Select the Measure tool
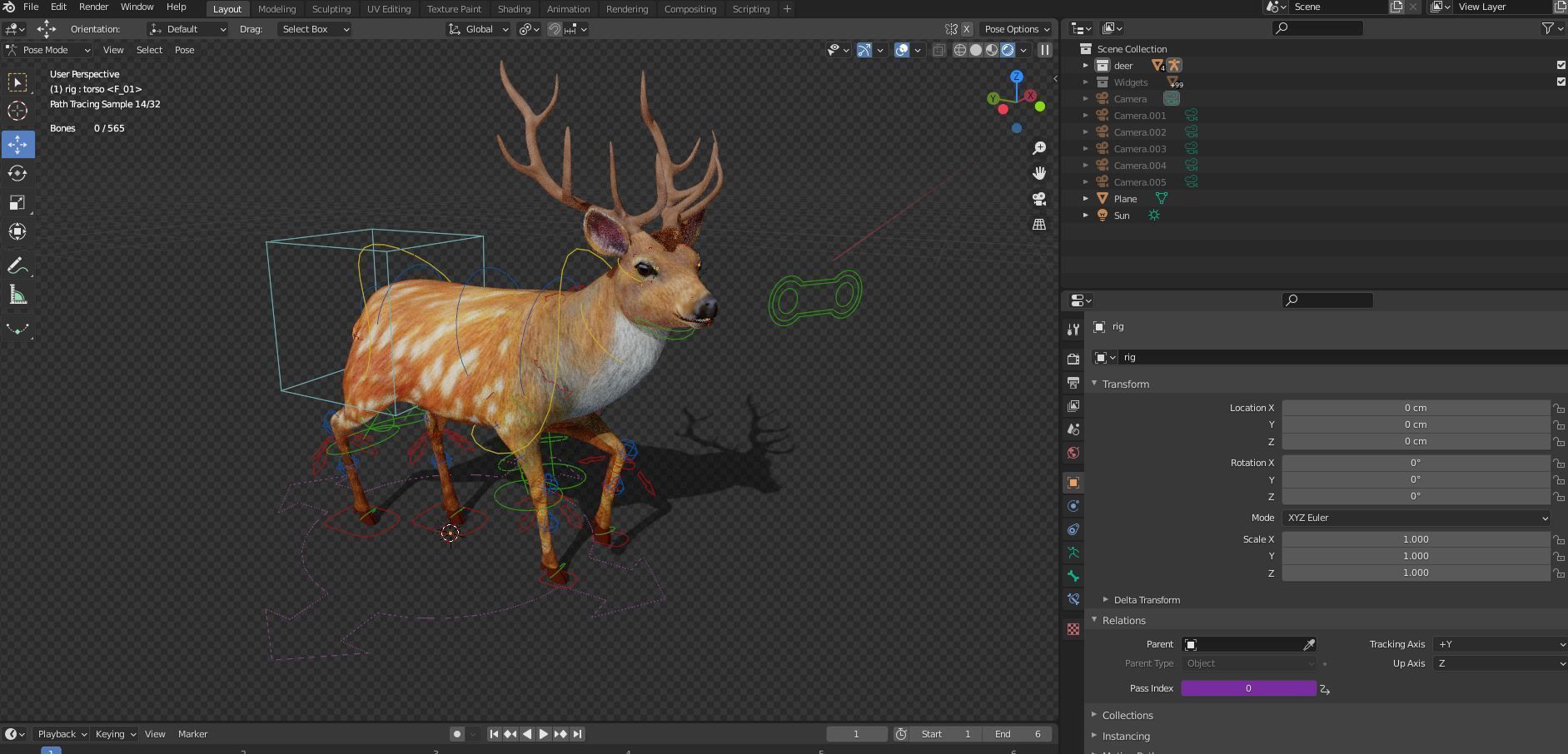The image size is (1568, 754). (x=17, y=295)
